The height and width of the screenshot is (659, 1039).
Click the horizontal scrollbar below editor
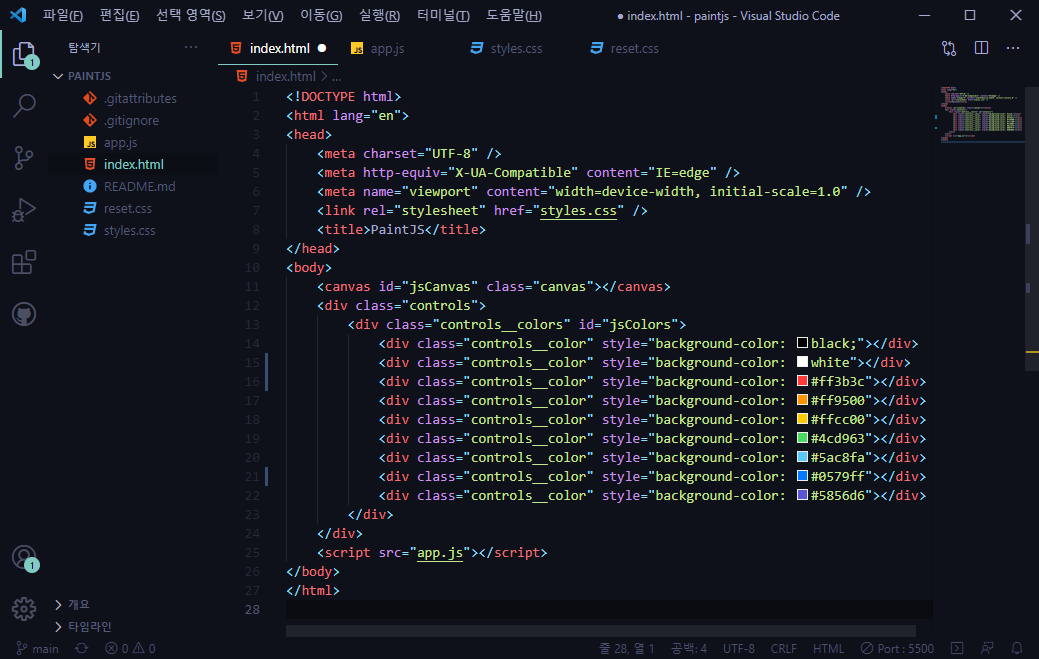pos(601,631)
